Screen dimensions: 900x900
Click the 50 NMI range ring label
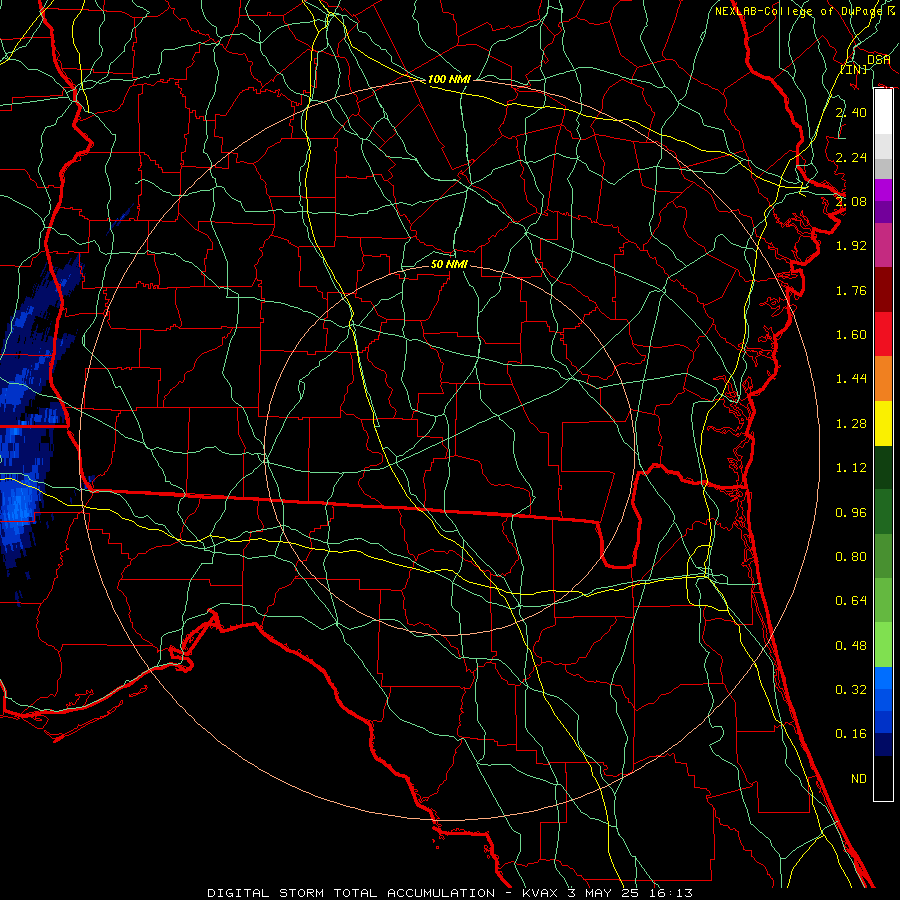[x=449, y=264]
